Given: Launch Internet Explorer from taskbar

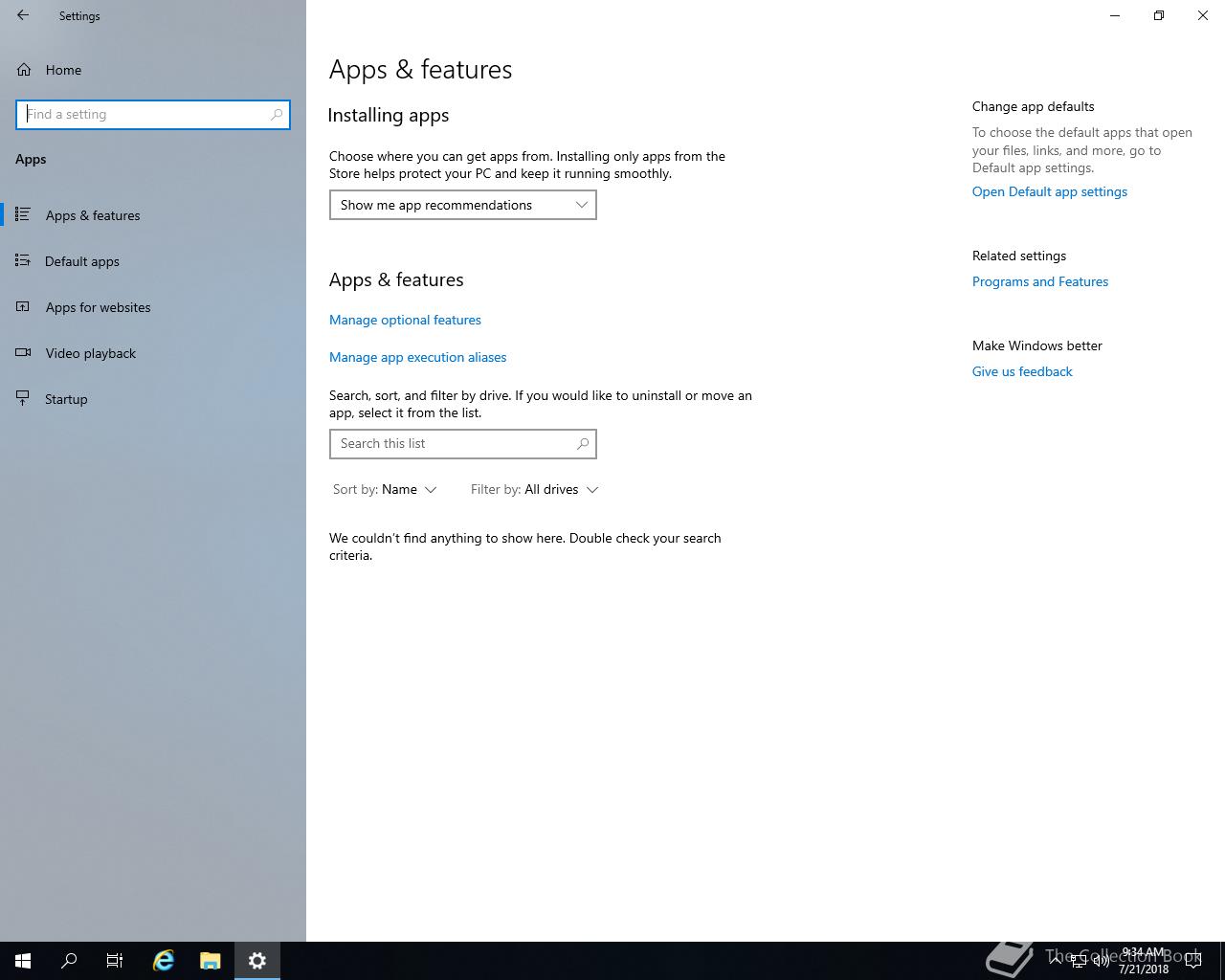Looking at the screenshot, I should (x=164, y=961).
